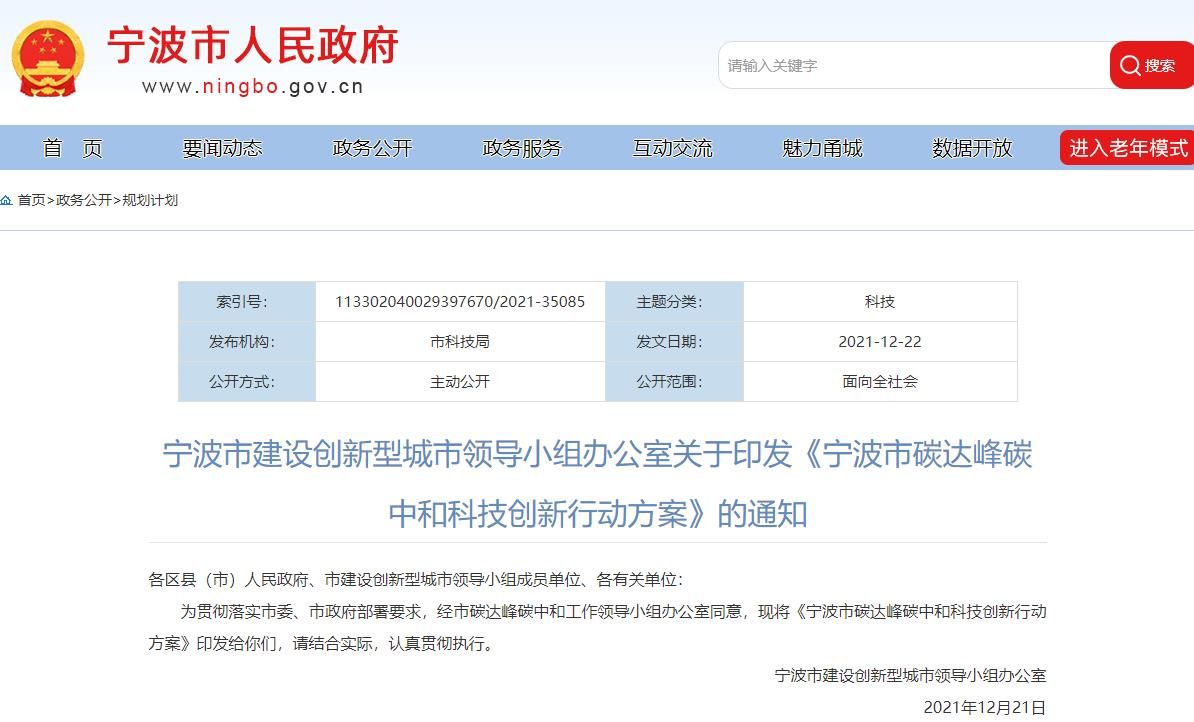Open the 政务服务 menu item

(522, 148)
